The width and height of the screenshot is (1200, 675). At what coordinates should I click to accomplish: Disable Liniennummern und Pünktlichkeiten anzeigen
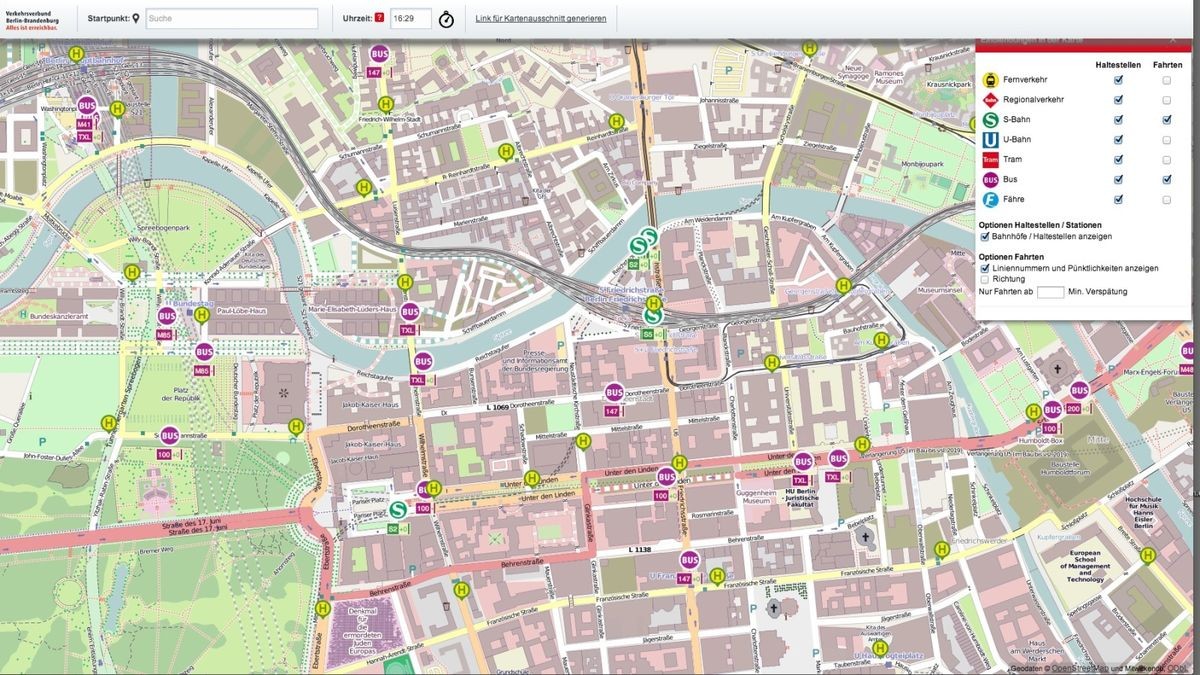(985, 267)
